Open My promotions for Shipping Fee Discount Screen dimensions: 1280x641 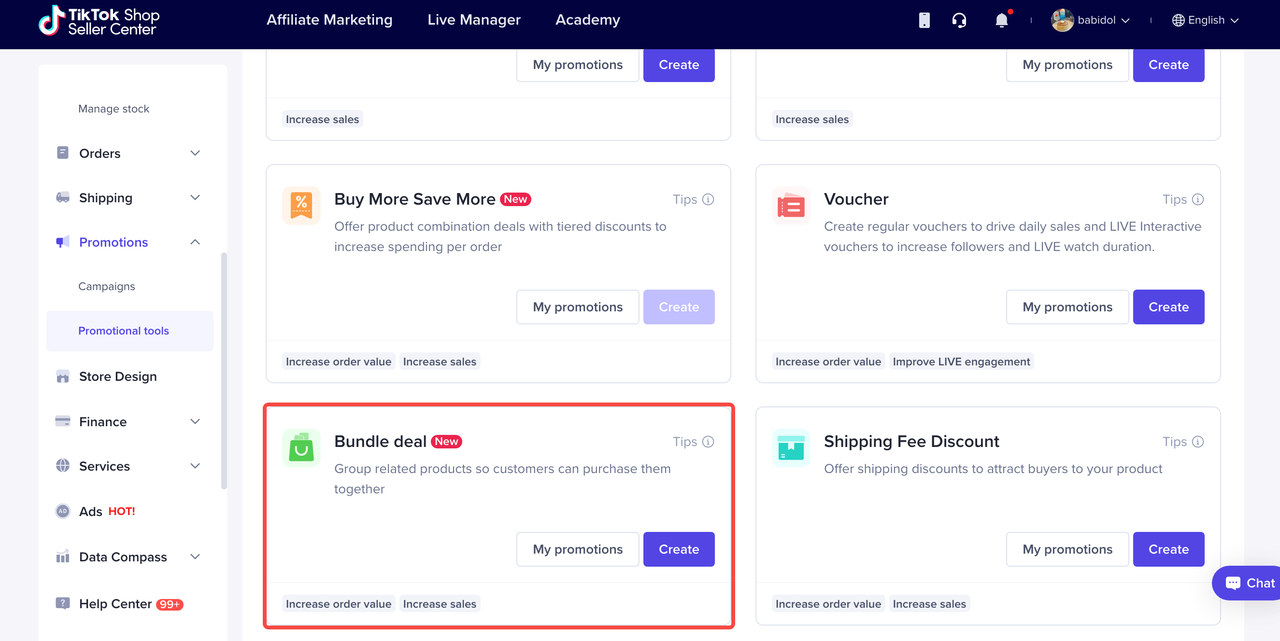pyautogui.click(x=1067, y=549)
